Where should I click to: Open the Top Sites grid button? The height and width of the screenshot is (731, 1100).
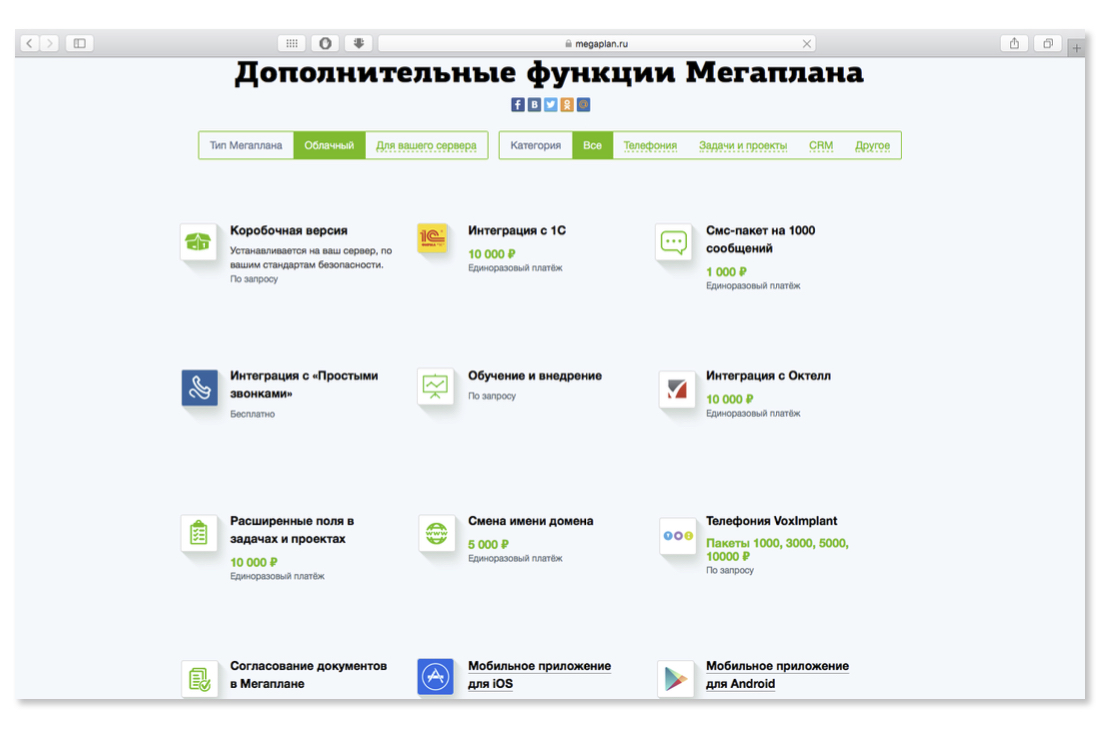[x=292, y=43]
